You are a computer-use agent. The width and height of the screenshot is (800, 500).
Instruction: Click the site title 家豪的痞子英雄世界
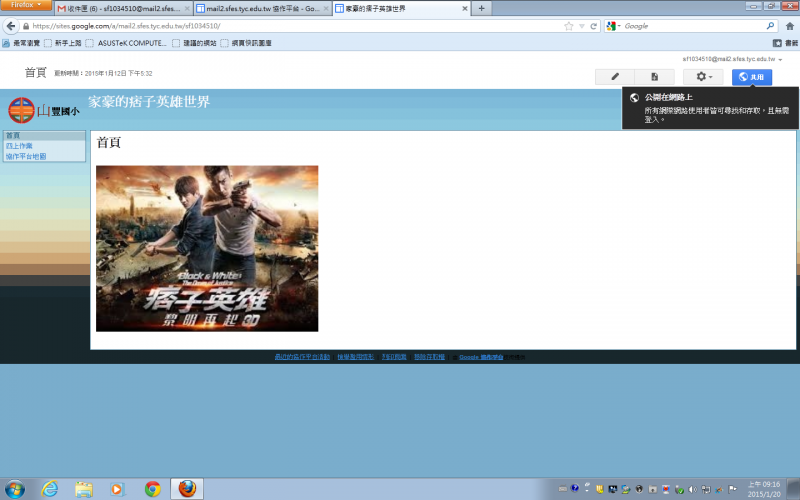[x=149, y=102]
